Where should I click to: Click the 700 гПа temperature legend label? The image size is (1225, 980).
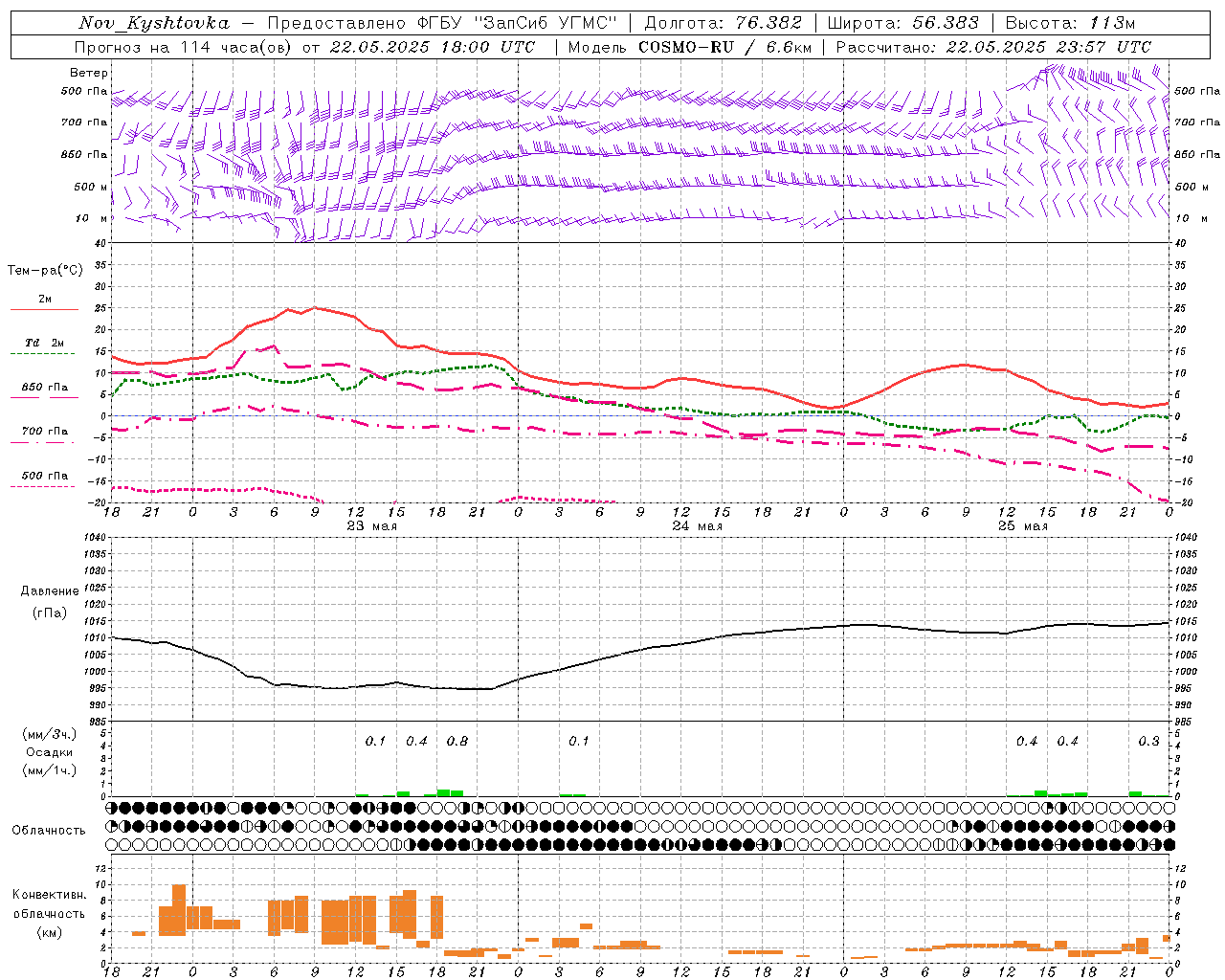point(45,432)
